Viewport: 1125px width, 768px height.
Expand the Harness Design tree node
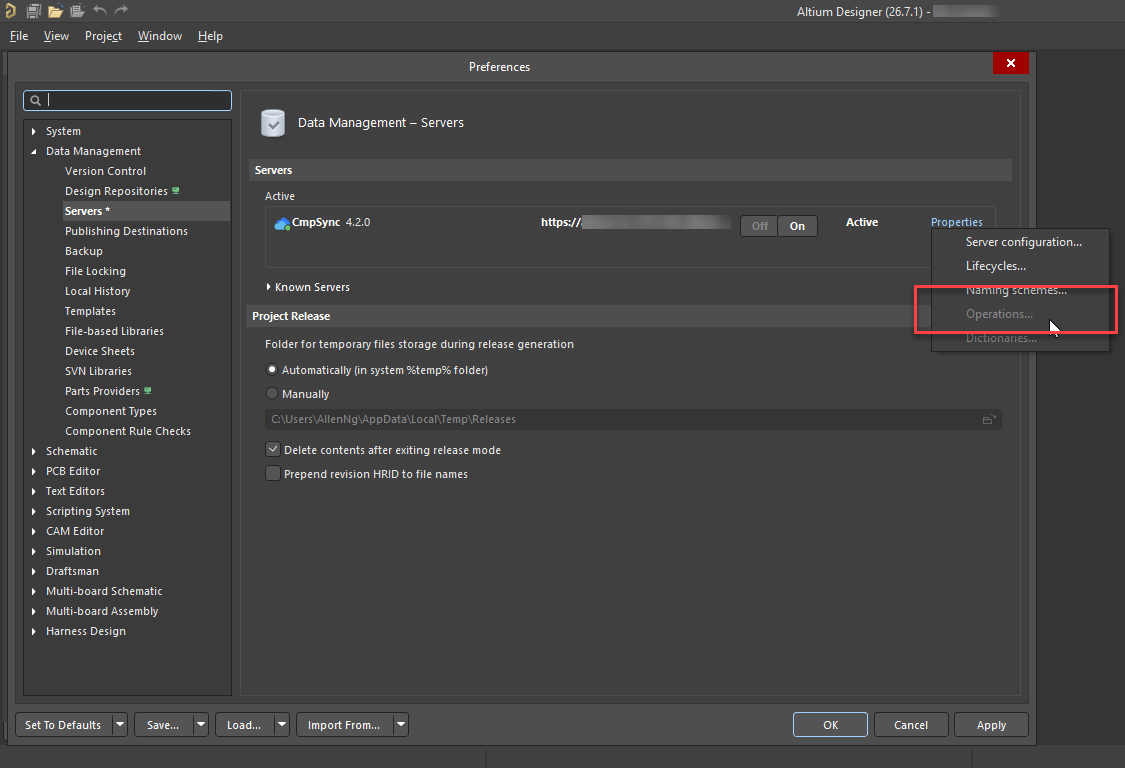click(34, 632)
